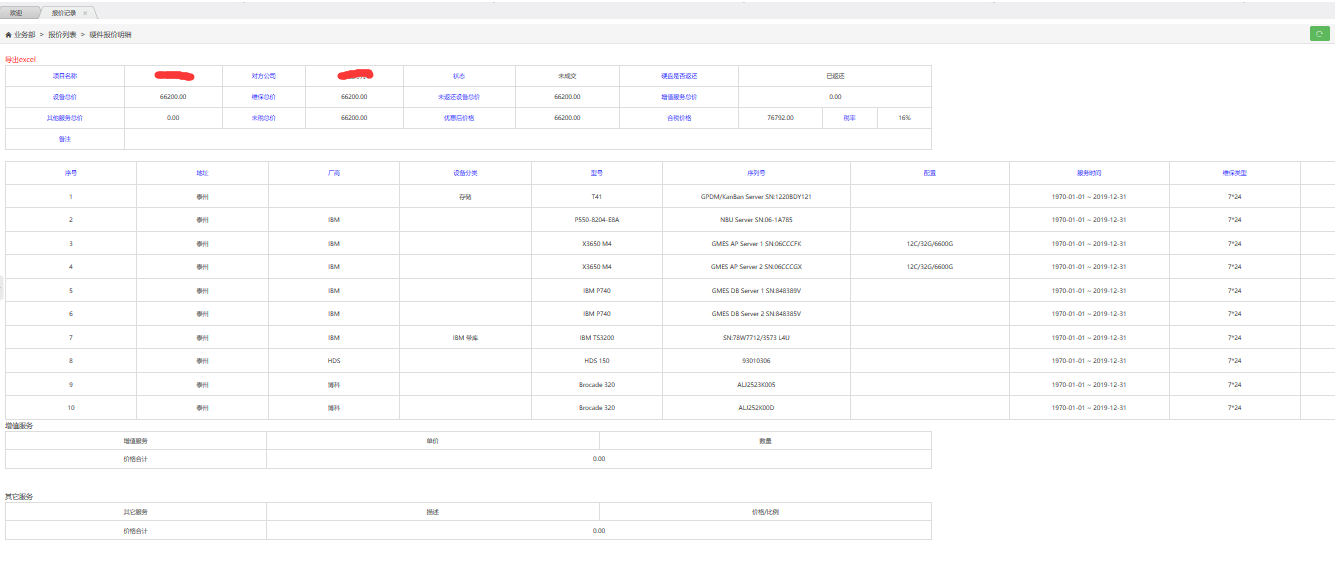1335x586 pixels.
Task: Open 报价列表 in the breadcrumb
Action: (x=62, y=35)
